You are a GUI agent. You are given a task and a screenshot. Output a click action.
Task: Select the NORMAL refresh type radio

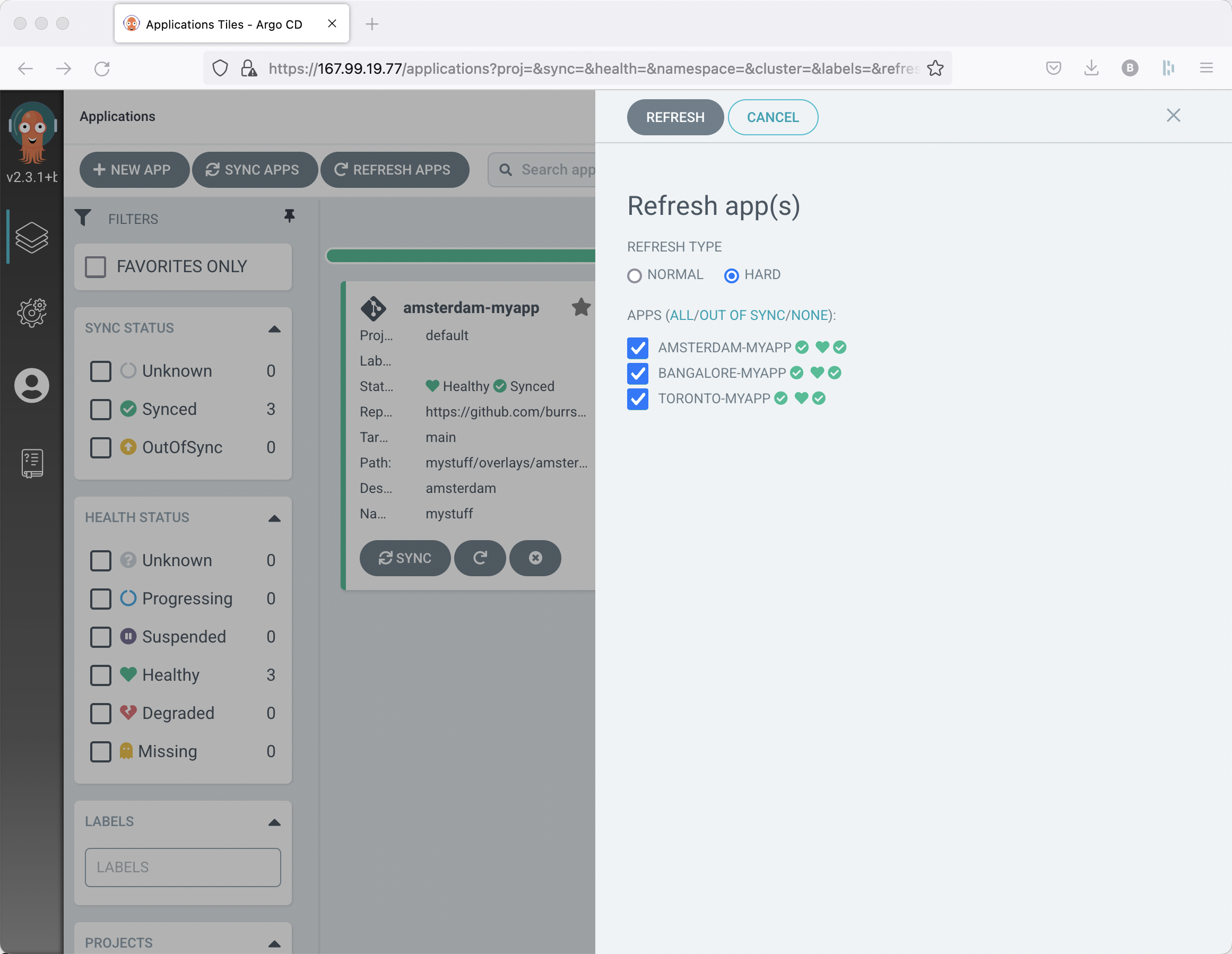point(634,275)
